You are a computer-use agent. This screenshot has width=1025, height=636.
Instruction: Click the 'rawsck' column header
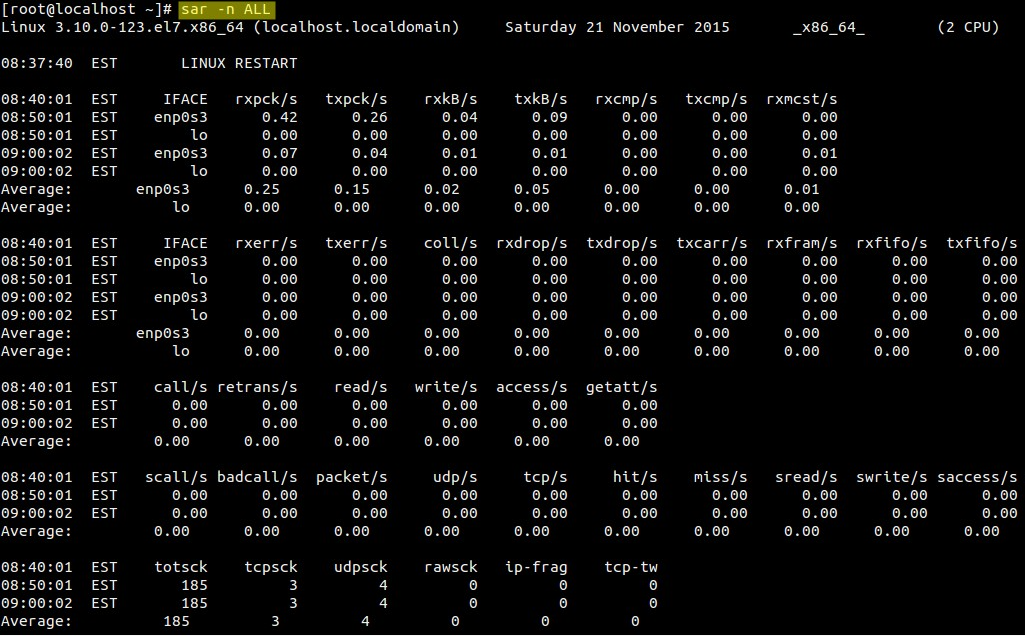coord(450,567)
